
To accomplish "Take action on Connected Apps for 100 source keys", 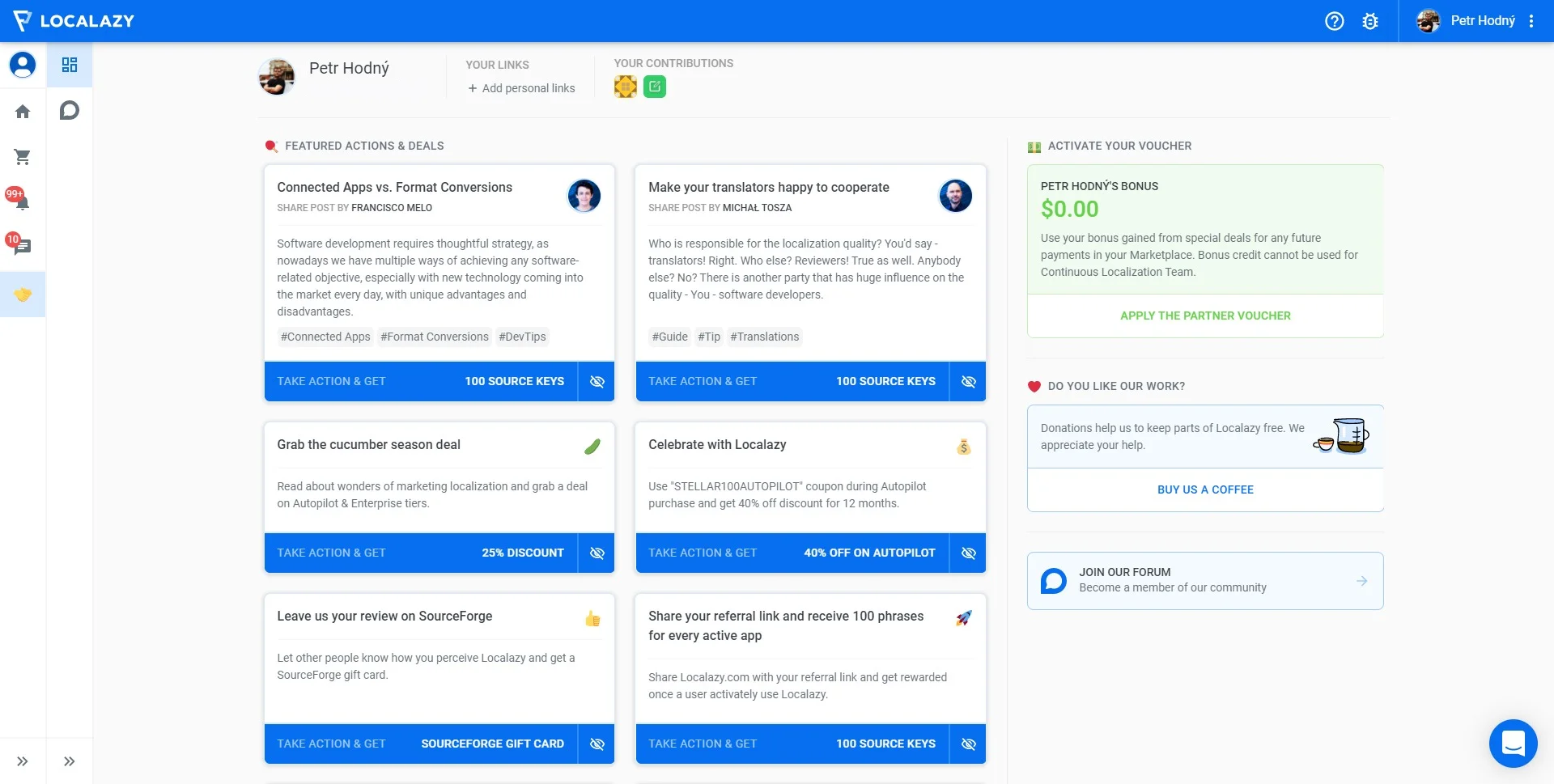I will point(421,381).
